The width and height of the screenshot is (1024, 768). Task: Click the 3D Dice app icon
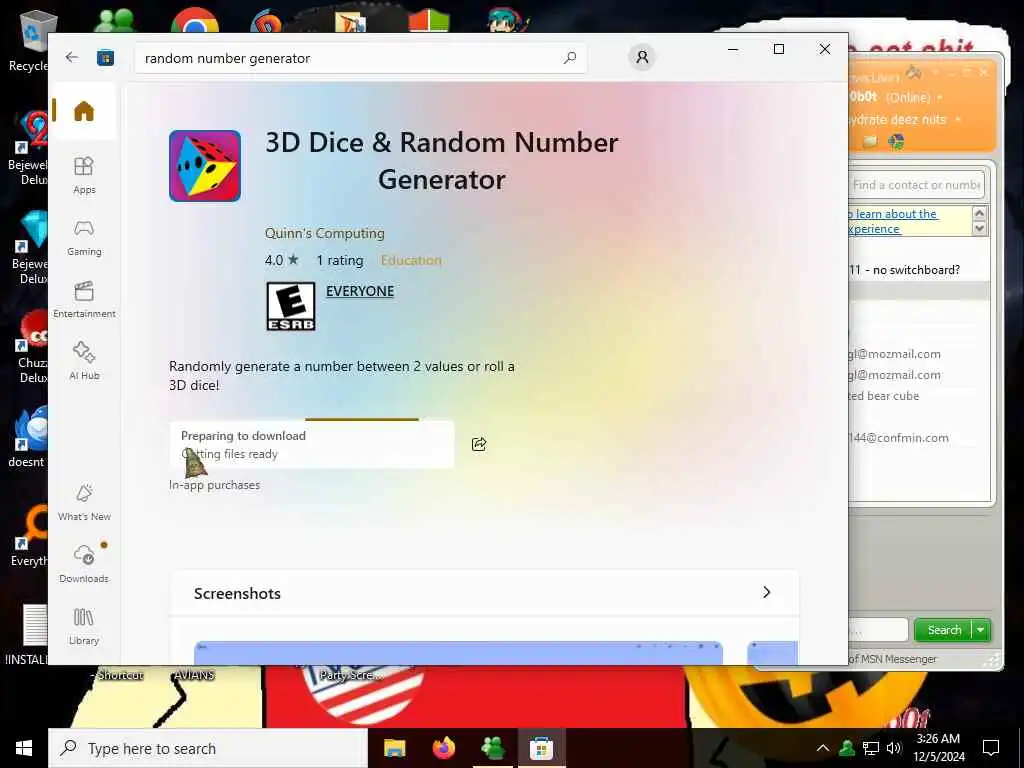205,166
